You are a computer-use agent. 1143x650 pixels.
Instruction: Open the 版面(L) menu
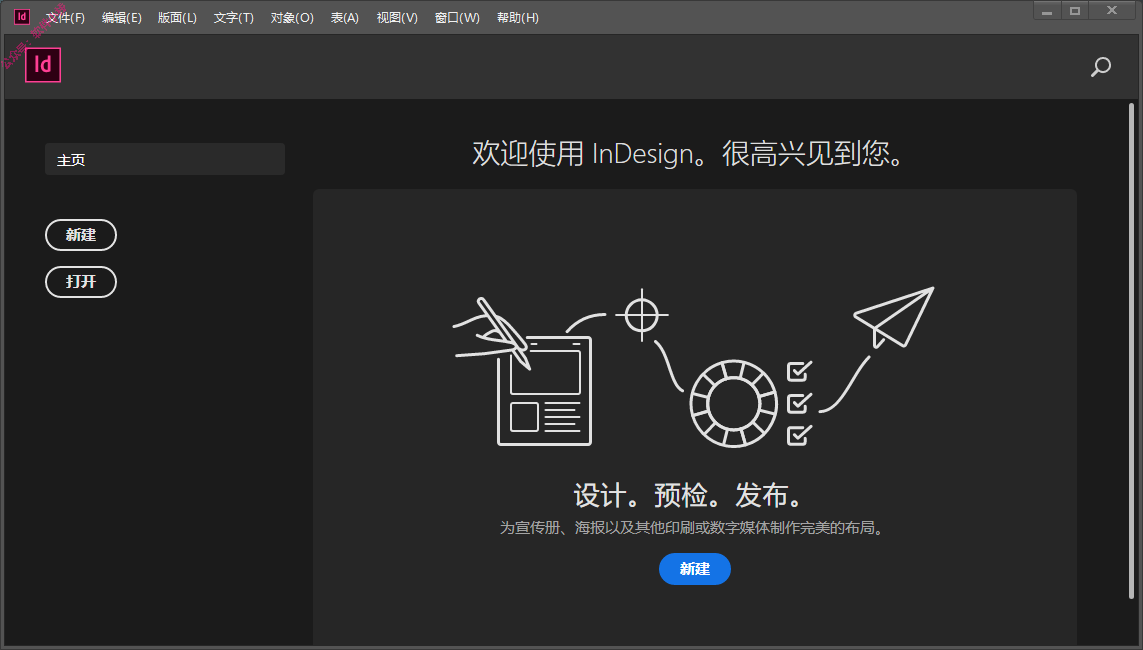(x=177, y=17)
